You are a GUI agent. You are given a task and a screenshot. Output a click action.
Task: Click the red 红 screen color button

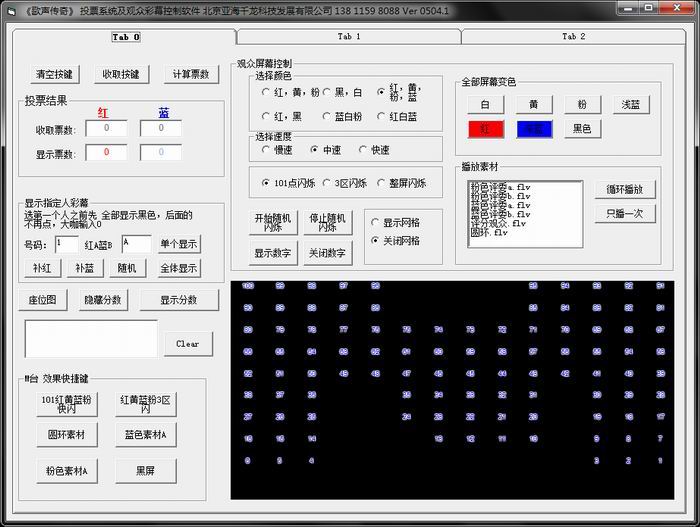coord(486,129)
